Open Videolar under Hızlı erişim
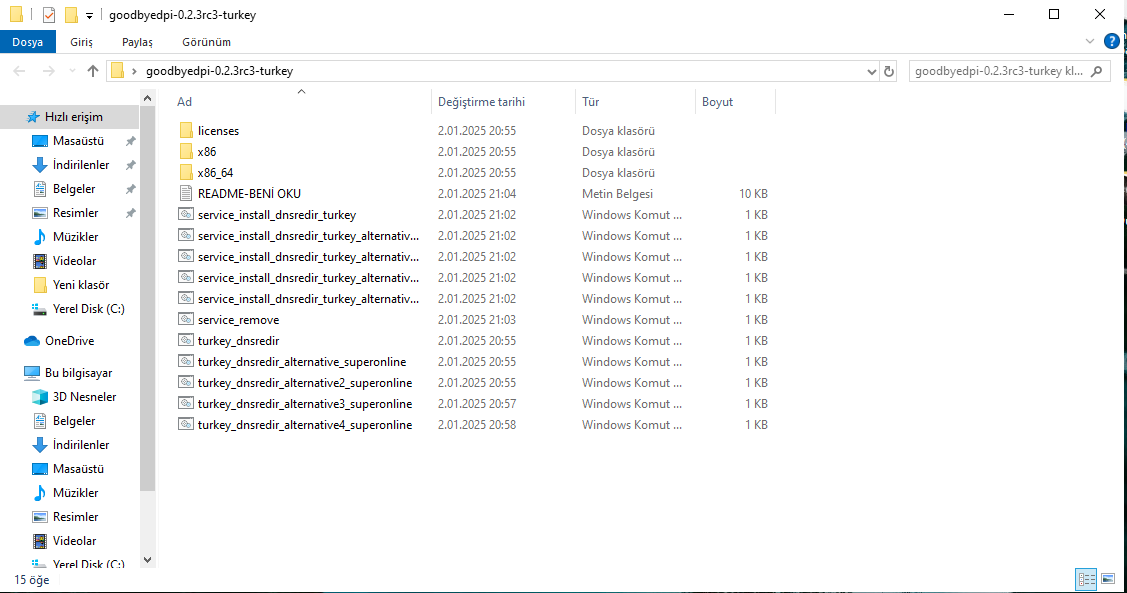1127x593 pixels. (x=74, y=261)
